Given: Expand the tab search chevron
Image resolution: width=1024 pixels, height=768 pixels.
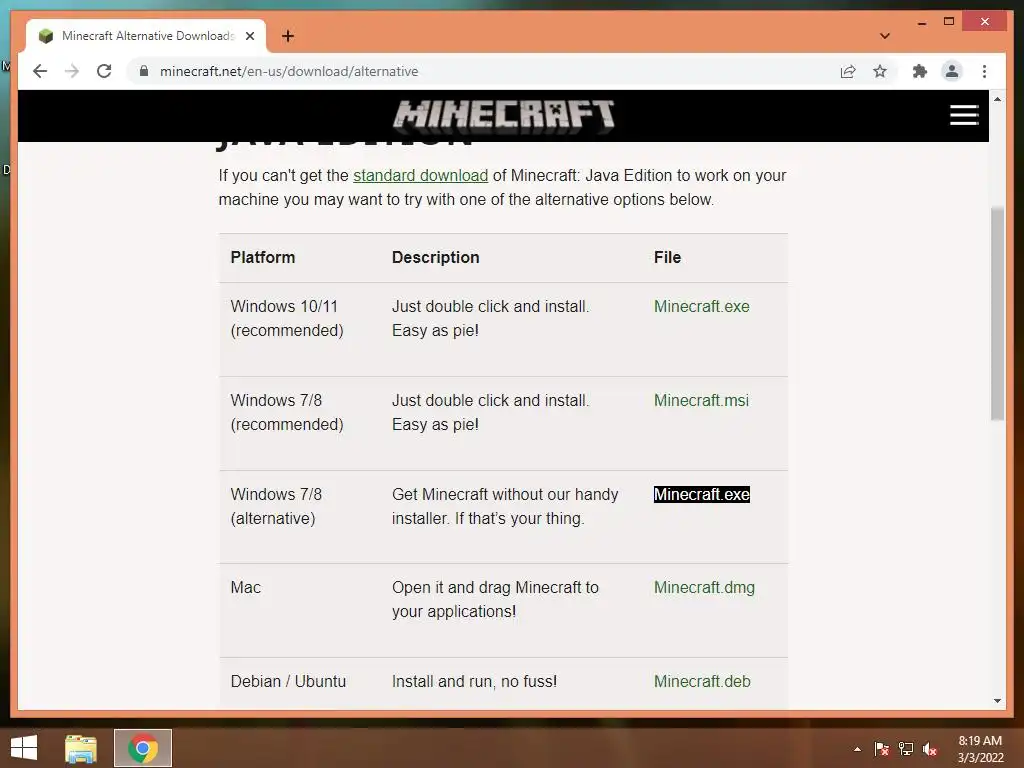Looking at the screenshot, I should (x=884, y=36).
